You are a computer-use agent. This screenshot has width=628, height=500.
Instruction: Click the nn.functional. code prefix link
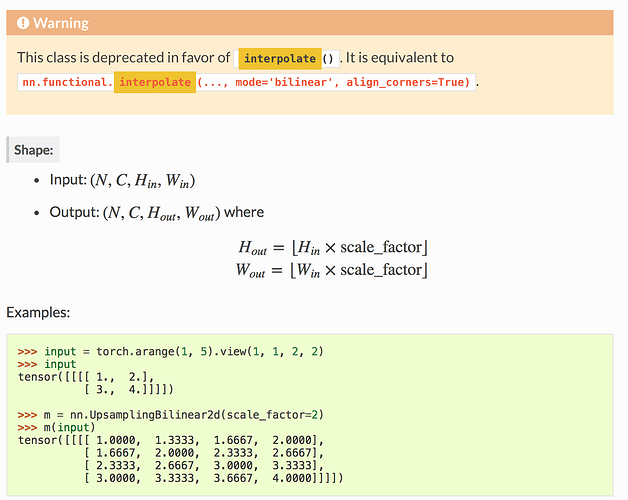(67, 82)
